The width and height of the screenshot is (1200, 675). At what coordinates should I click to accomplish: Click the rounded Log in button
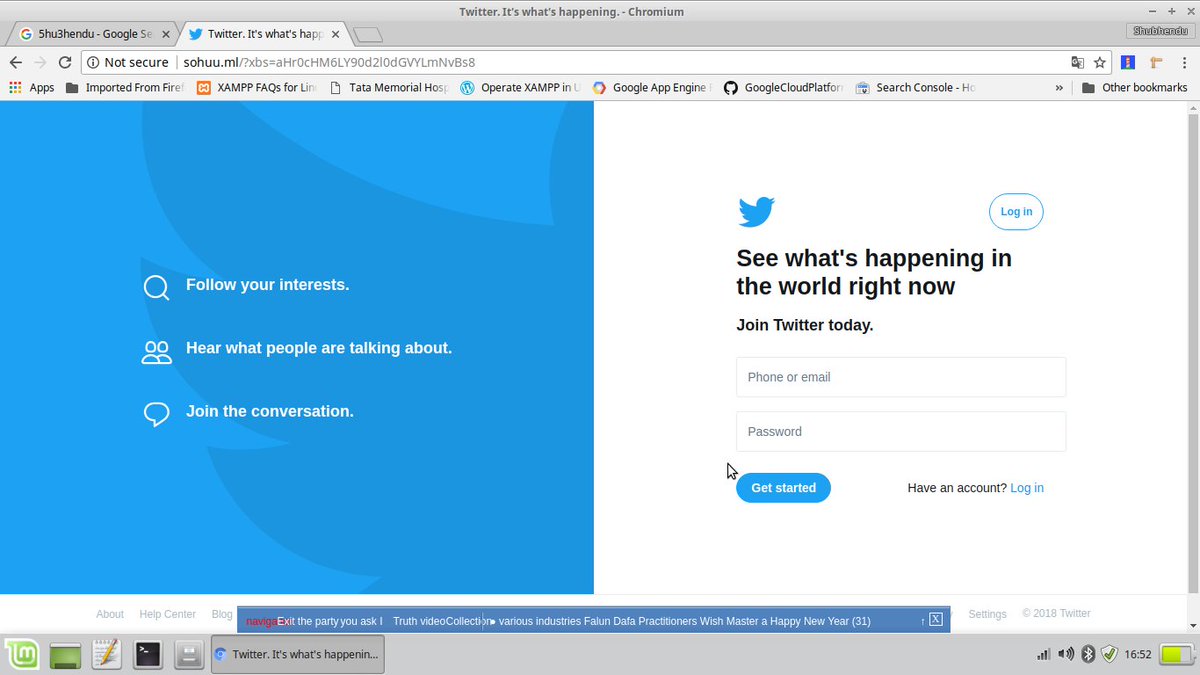point(1016,212)
